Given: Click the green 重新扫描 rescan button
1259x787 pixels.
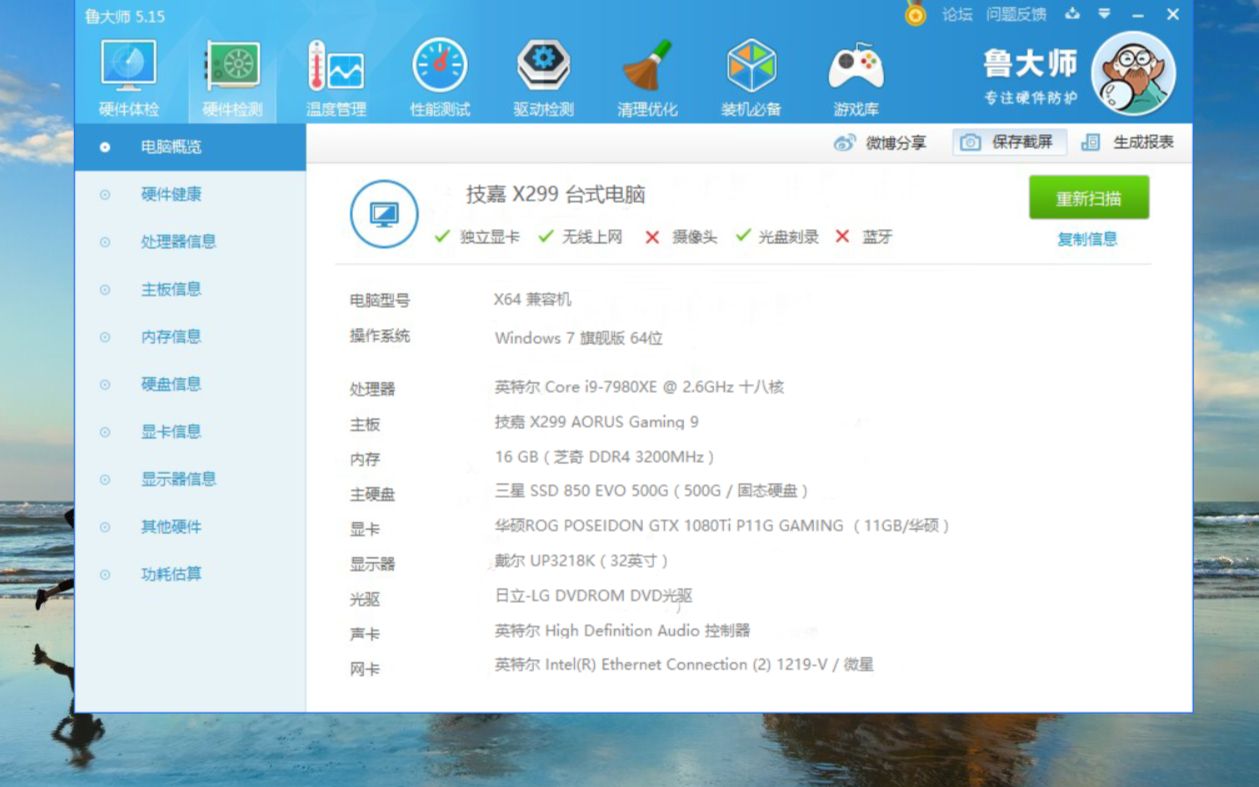Looking at the screenshot, I should point(1089,198).
